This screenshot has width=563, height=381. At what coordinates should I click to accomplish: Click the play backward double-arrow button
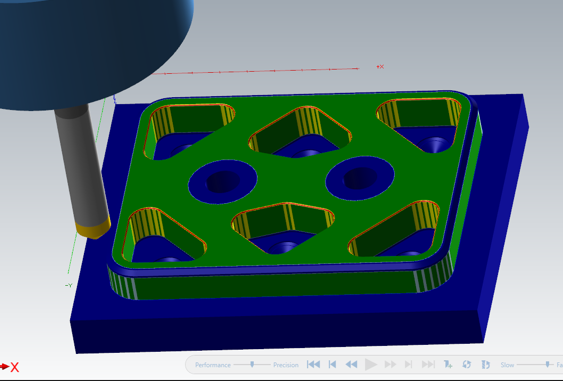(x=351, y=364)
